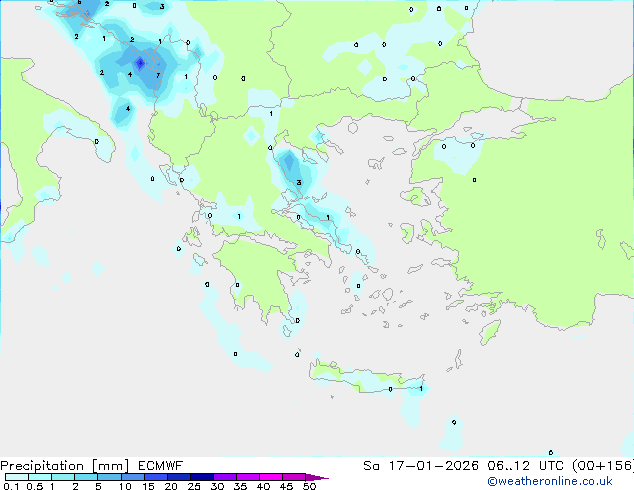634x490 pixels.
Task: Pick the 40–45 mm bright magenta swatch
Action: coord(271,477)
